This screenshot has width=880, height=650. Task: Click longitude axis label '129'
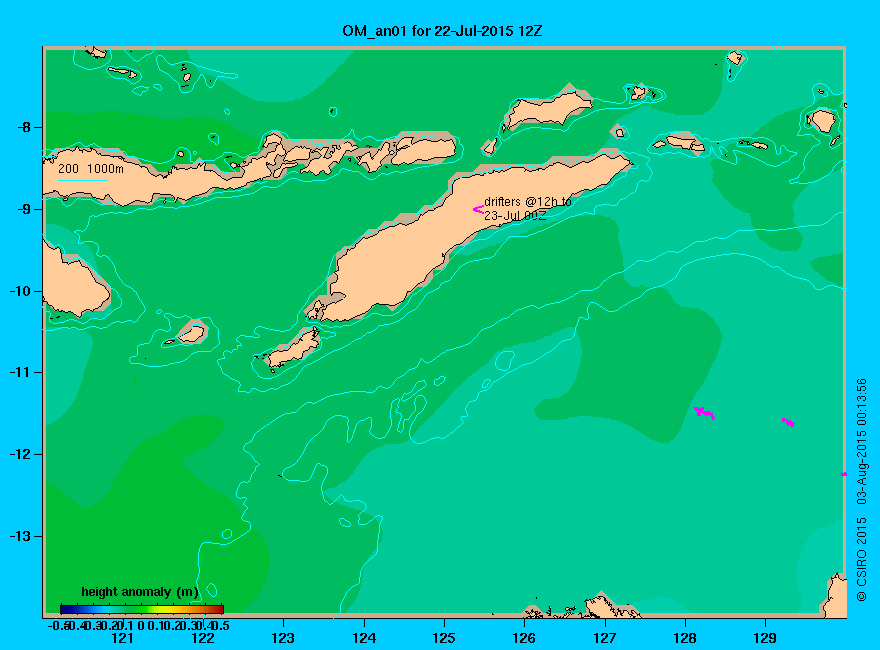point(765,638)
